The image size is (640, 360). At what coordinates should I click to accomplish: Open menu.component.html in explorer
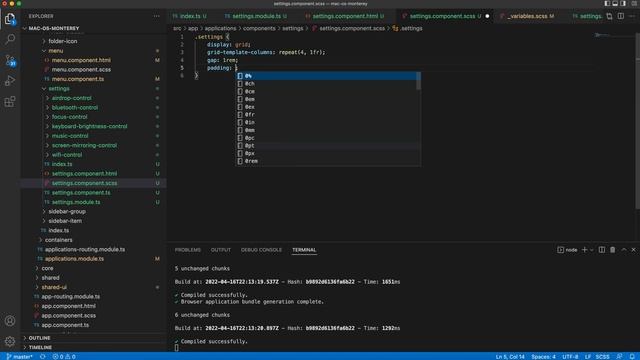(x=81, y=60)
